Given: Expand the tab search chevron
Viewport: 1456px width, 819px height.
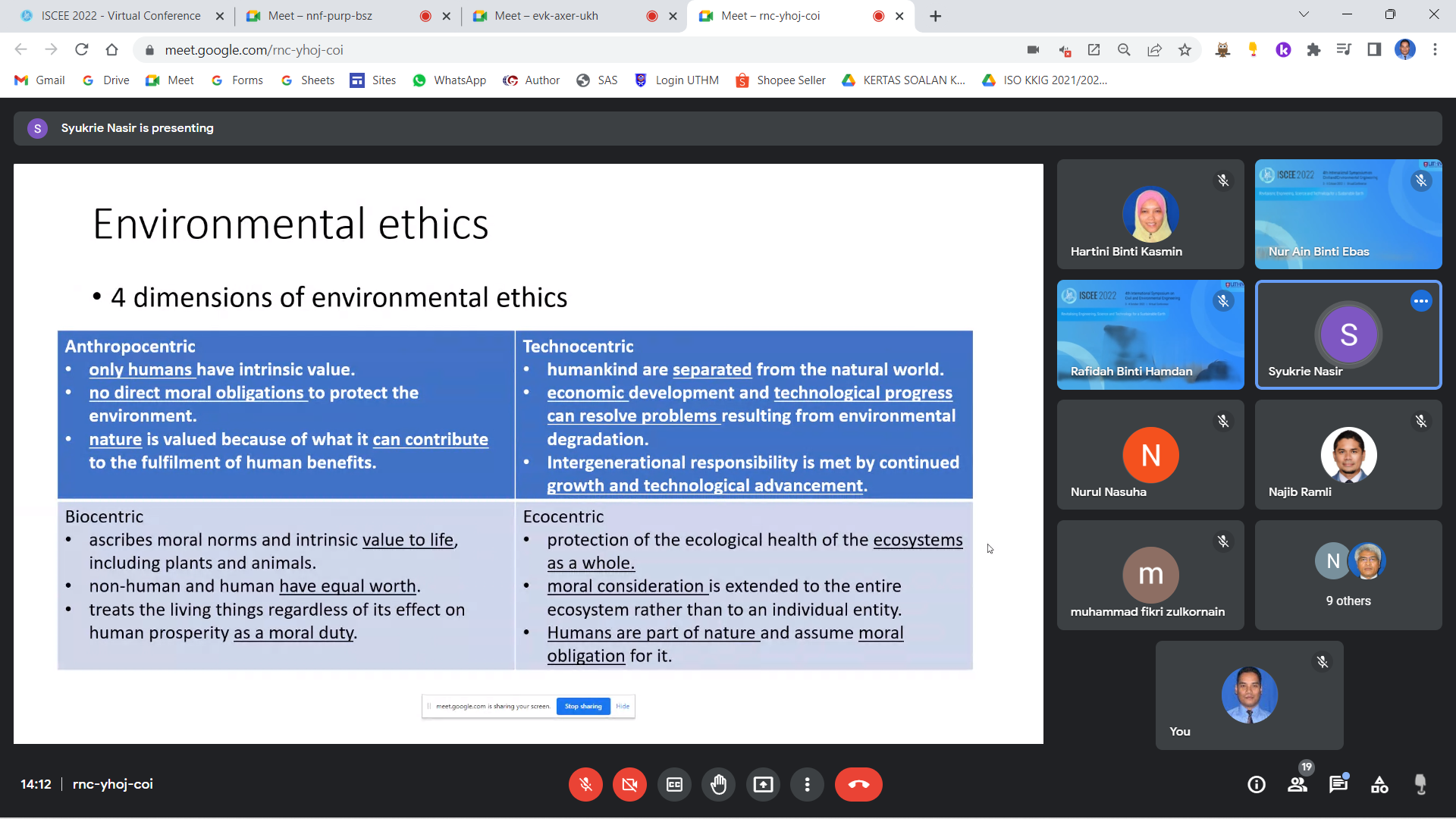Looking at the screenshot, I should 1304,14.
